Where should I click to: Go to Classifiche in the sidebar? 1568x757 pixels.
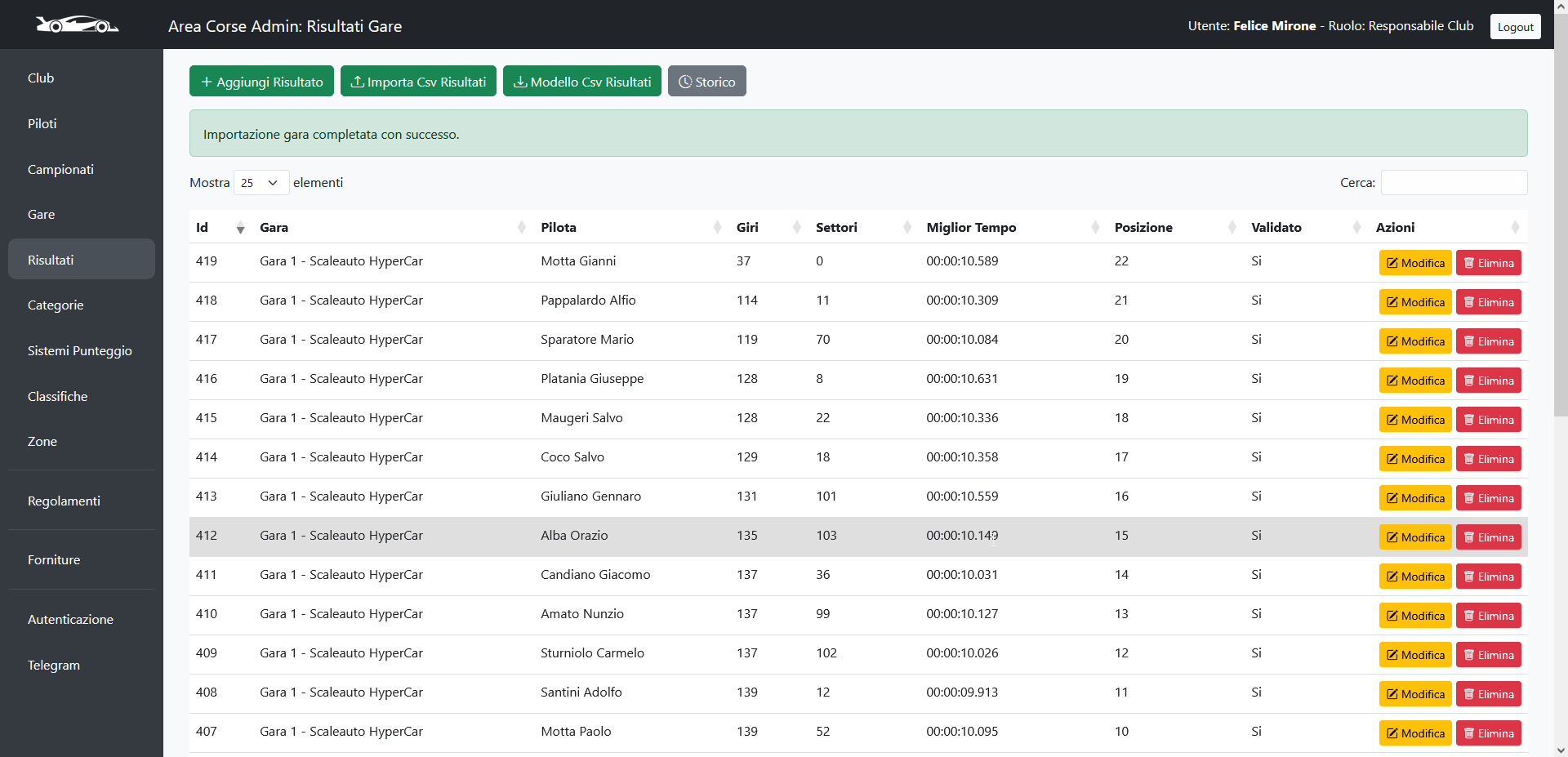click(57, 397)
